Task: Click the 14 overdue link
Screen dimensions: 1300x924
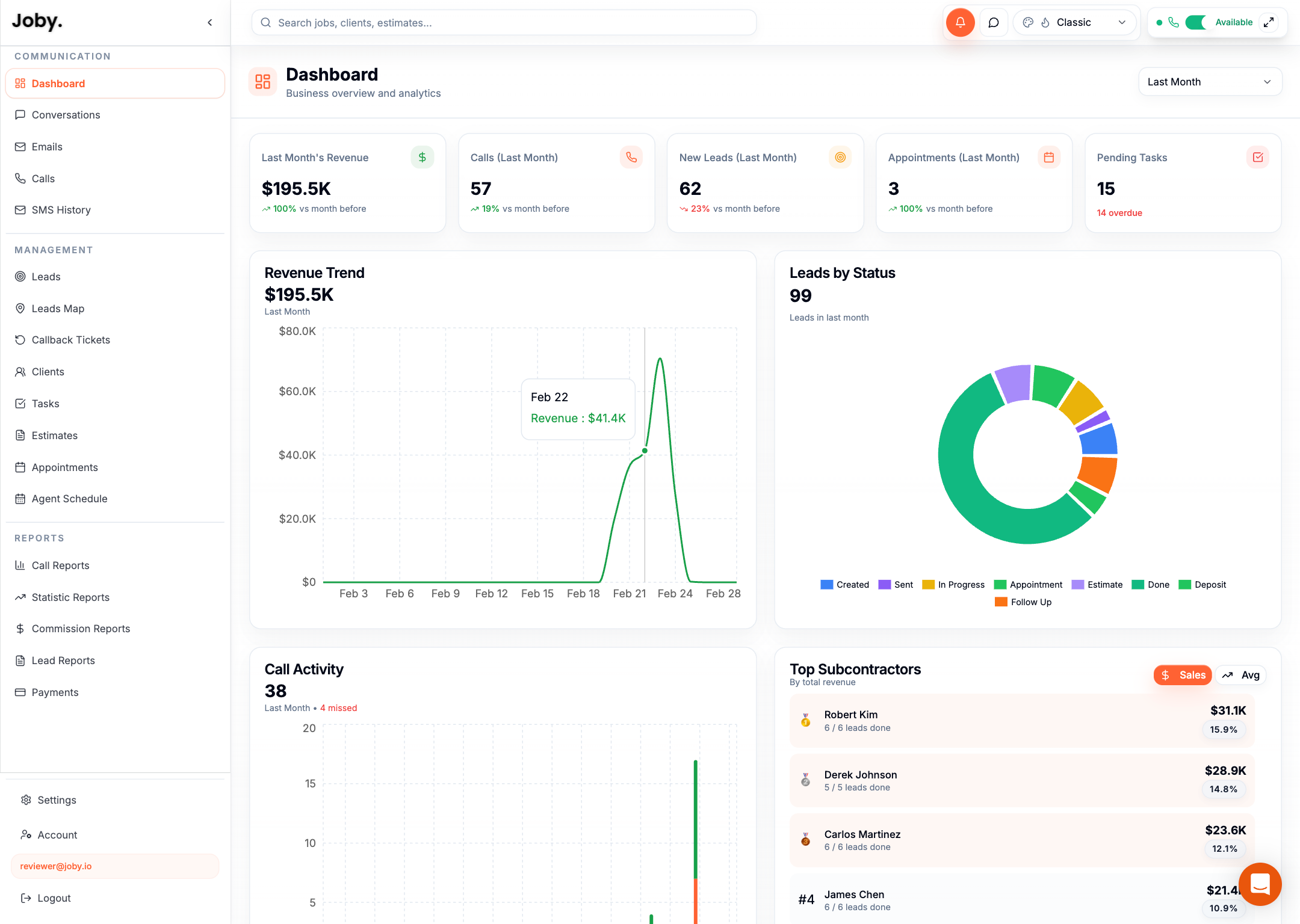Action: pyautogui.click(x=1119, y=213)
